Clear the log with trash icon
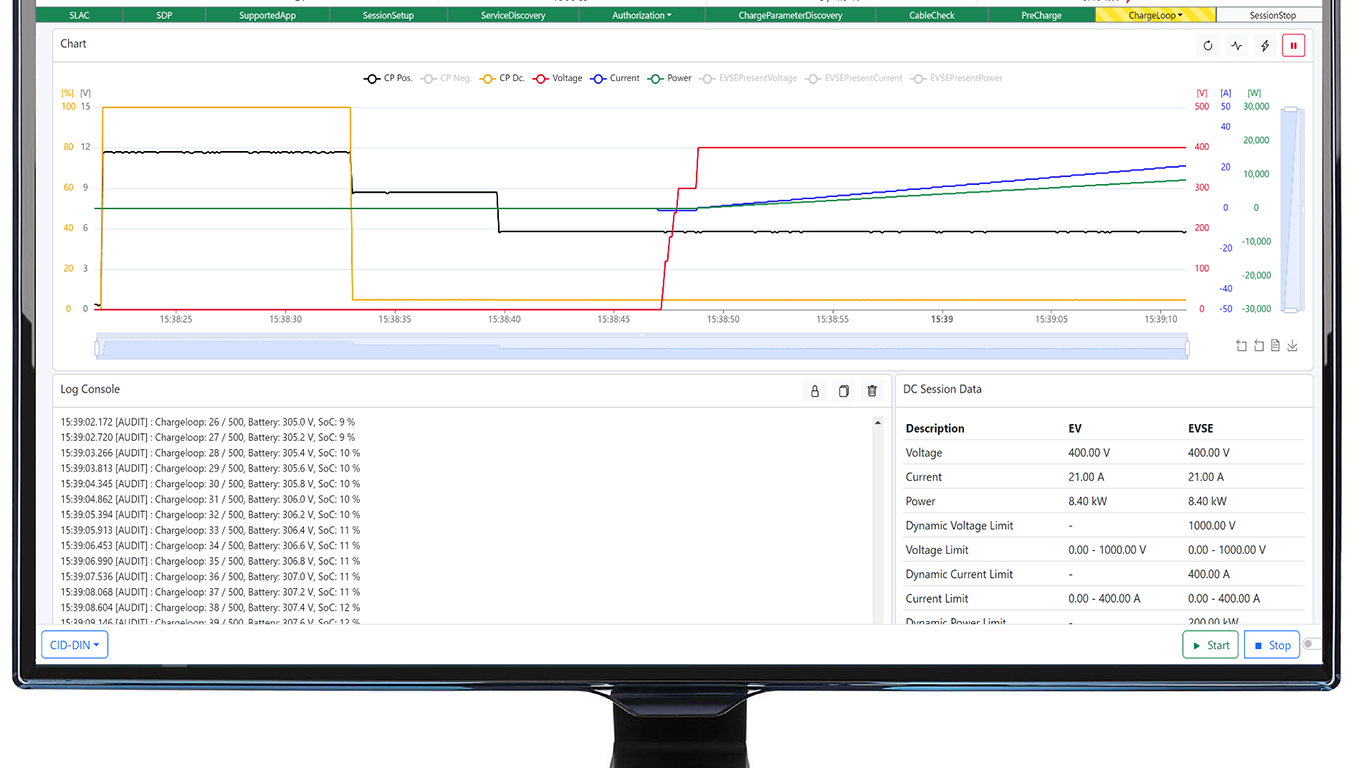The width and height of the screenshot is (1366, 768). pyautogui.click(x=872, y=391)
